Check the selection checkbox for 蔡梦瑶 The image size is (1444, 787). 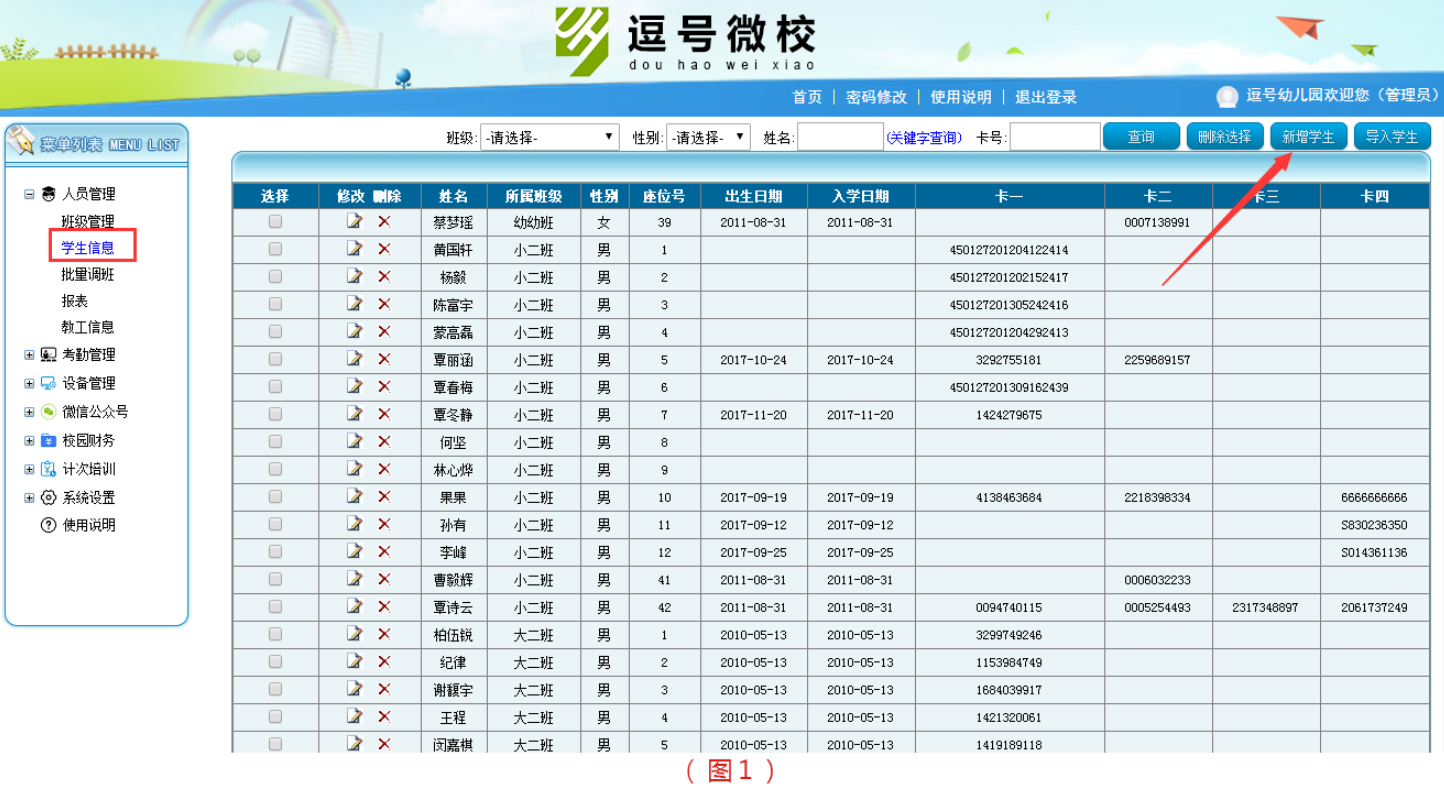coord(277,222)
